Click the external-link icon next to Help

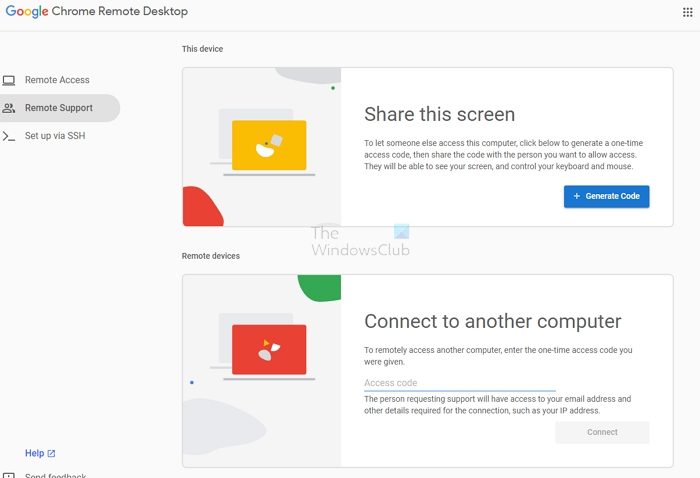[x=51, y=453]
